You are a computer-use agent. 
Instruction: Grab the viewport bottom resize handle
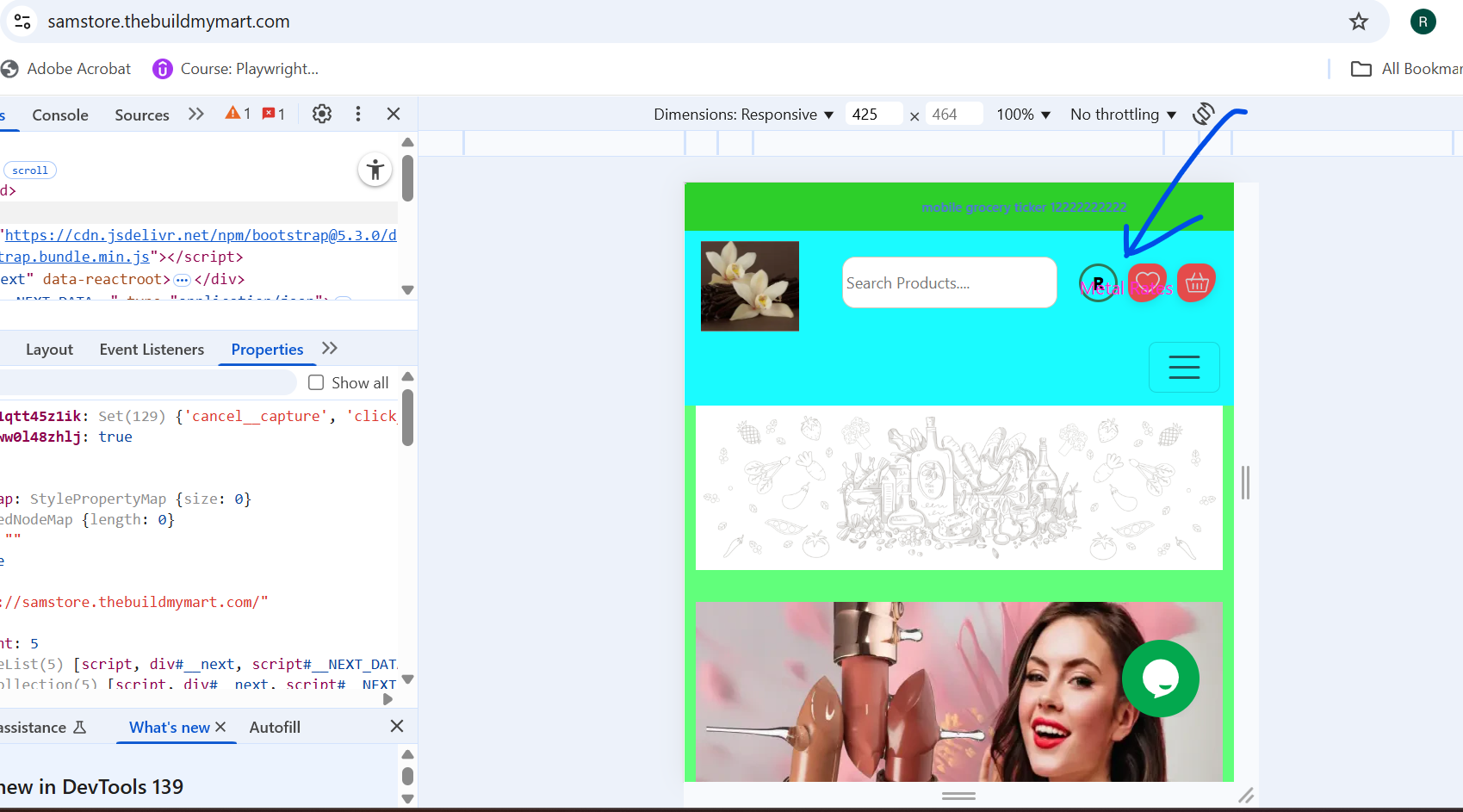[958, 796]
